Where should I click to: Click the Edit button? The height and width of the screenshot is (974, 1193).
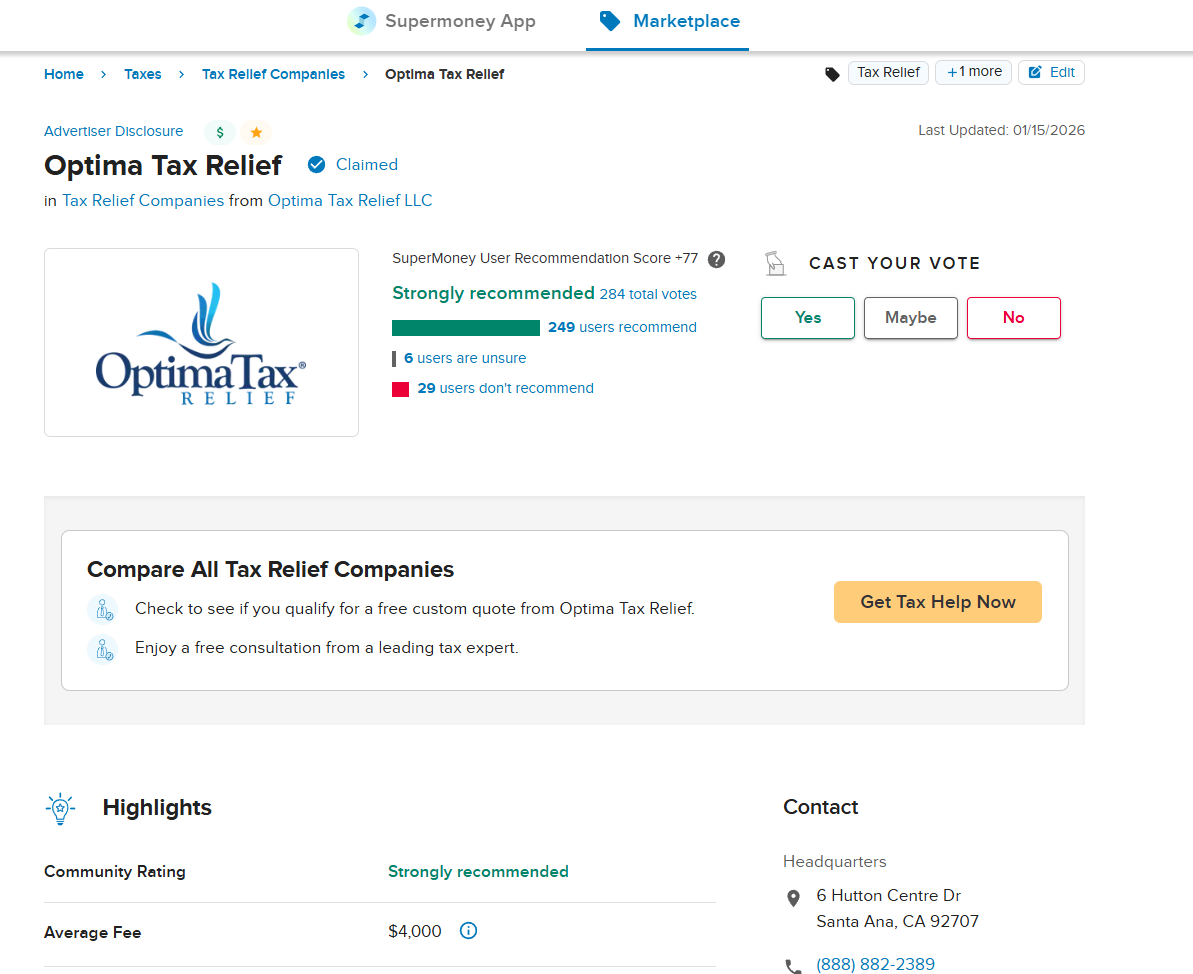pos(1051,72)
